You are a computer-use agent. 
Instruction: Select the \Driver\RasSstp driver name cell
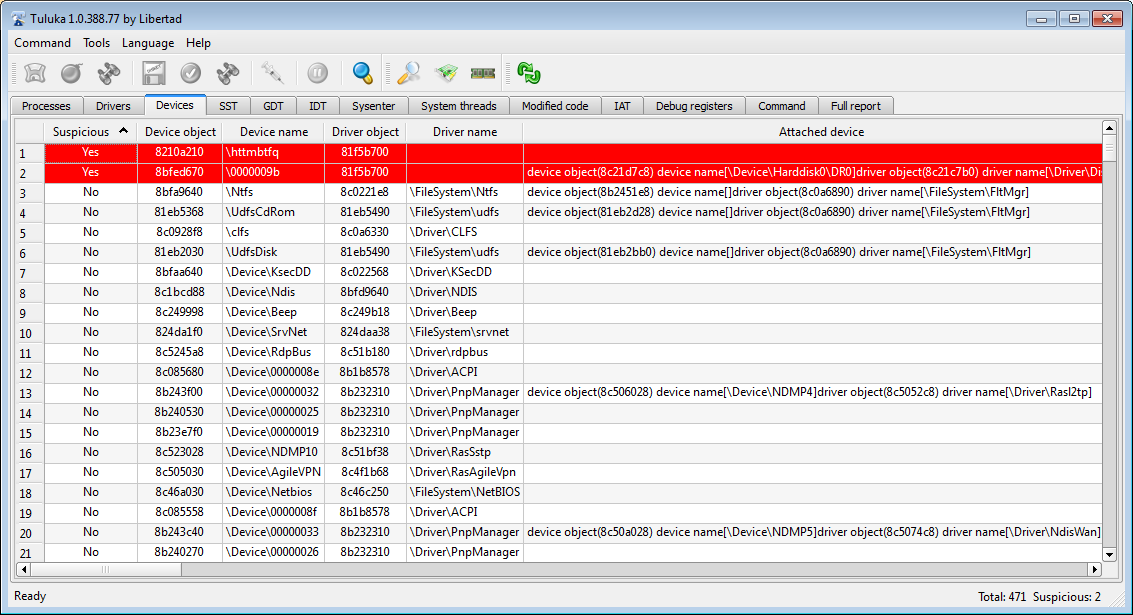pyautogui.click(x=465, y=452)
